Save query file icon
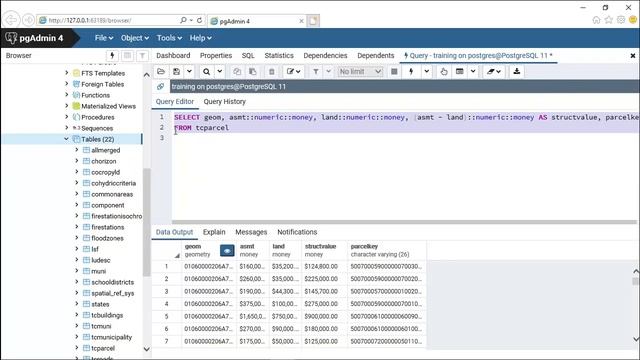The image size is (640, 360). (176, 71)
